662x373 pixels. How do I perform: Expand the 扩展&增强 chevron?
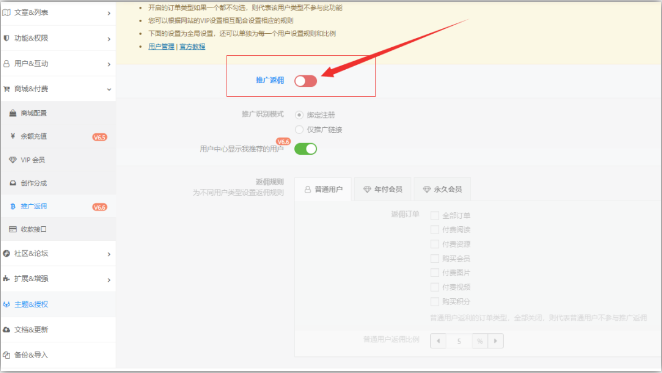(x=109, y=280)
